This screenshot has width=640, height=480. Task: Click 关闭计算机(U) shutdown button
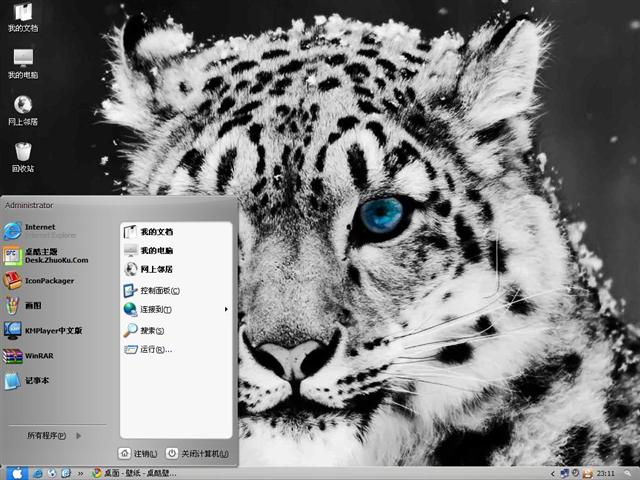(198, 453)
